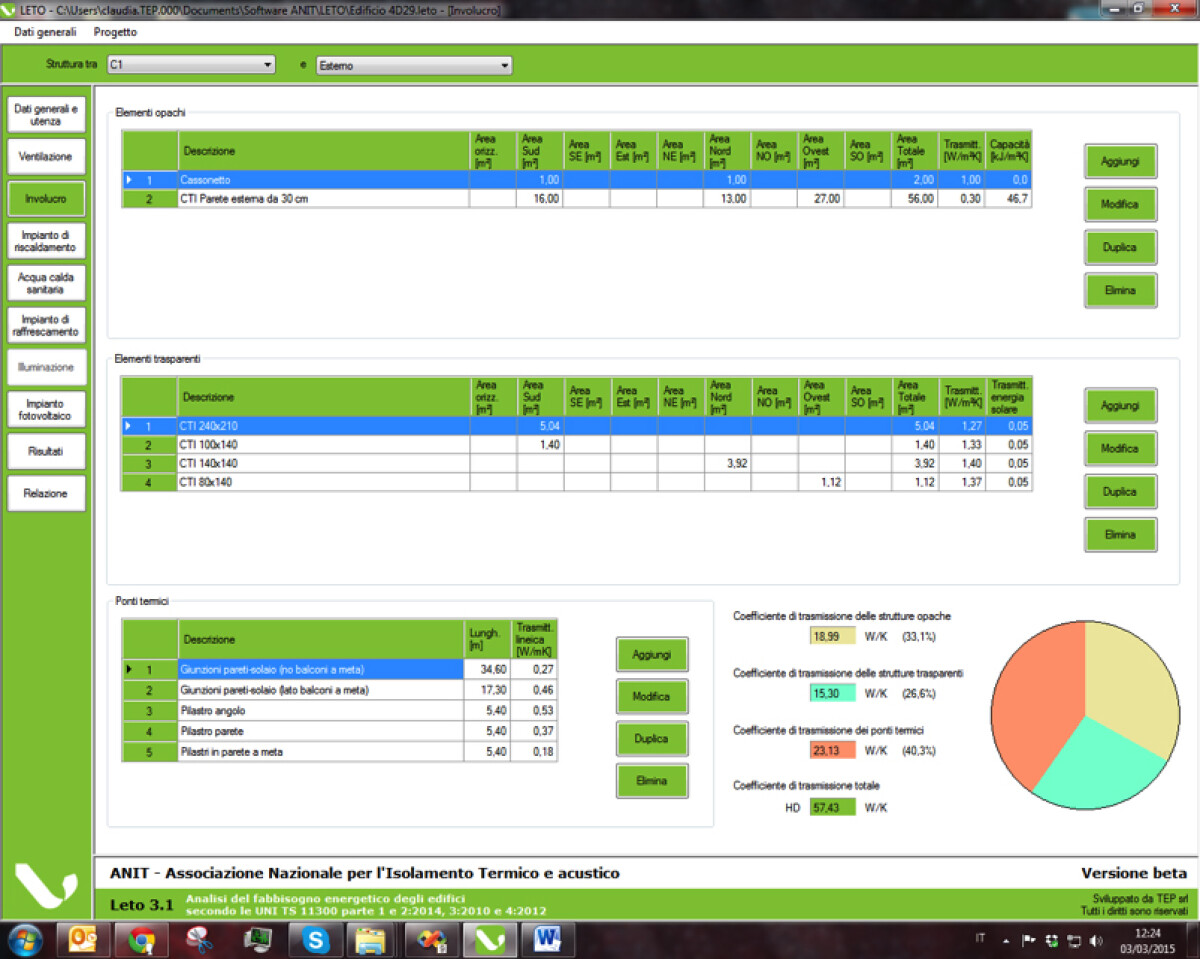Click the volume speaker tray icon
Image resolution: width=1200 pixels, height=959 pixels.
tap(1097, 941)
